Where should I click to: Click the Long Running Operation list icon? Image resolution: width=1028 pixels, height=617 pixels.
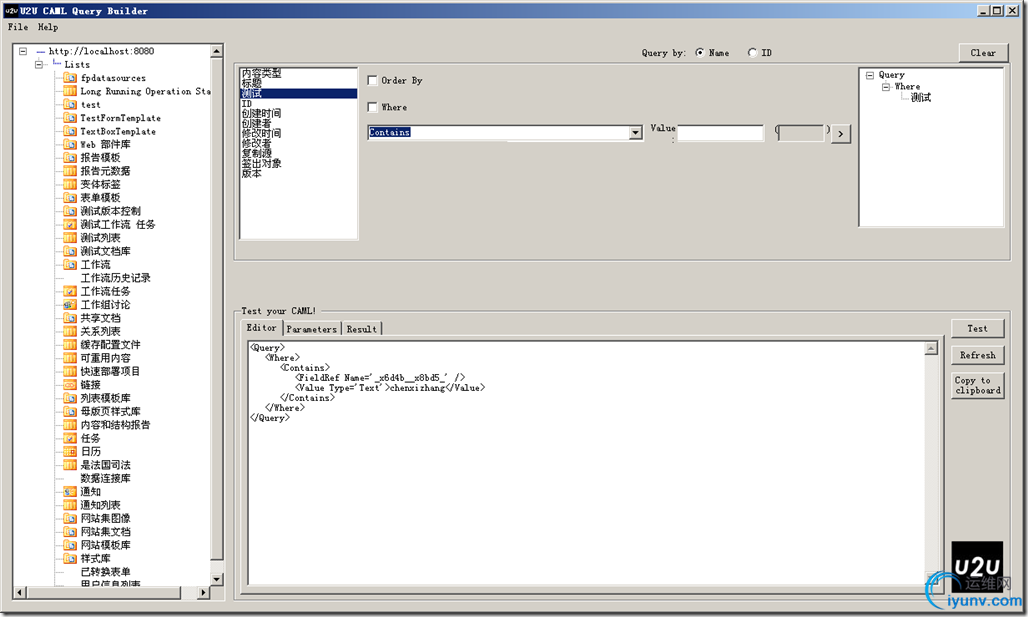pos(70,91)
